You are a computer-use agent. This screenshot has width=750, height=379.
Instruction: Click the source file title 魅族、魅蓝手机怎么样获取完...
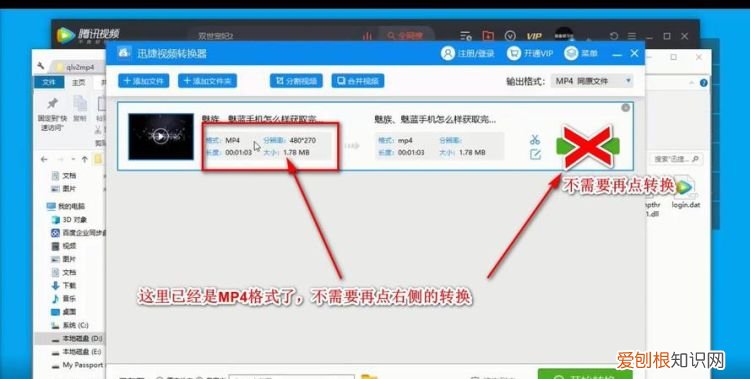264,119
